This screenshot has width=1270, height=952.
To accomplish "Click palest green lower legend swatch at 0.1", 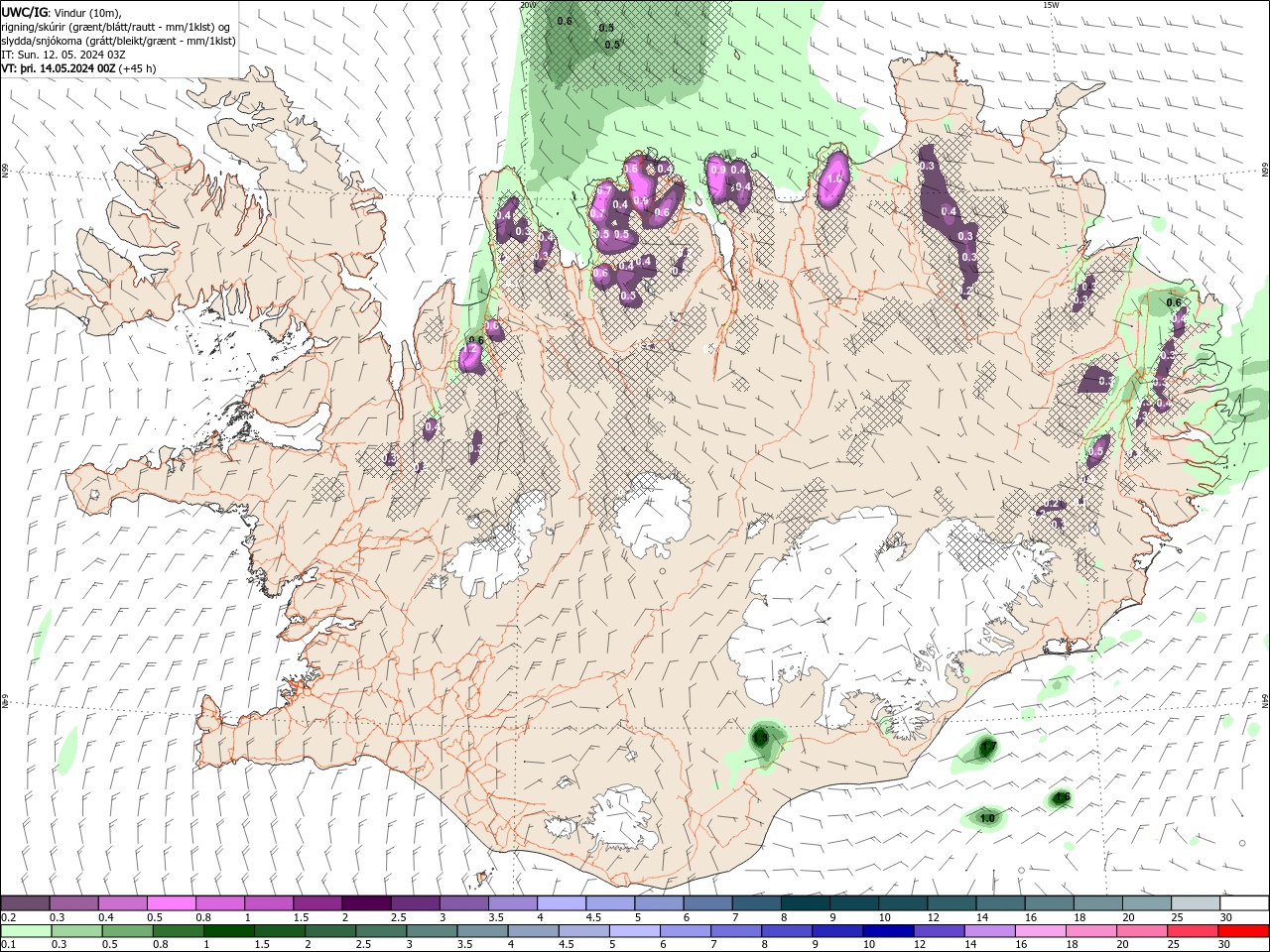I will [27, 930].
